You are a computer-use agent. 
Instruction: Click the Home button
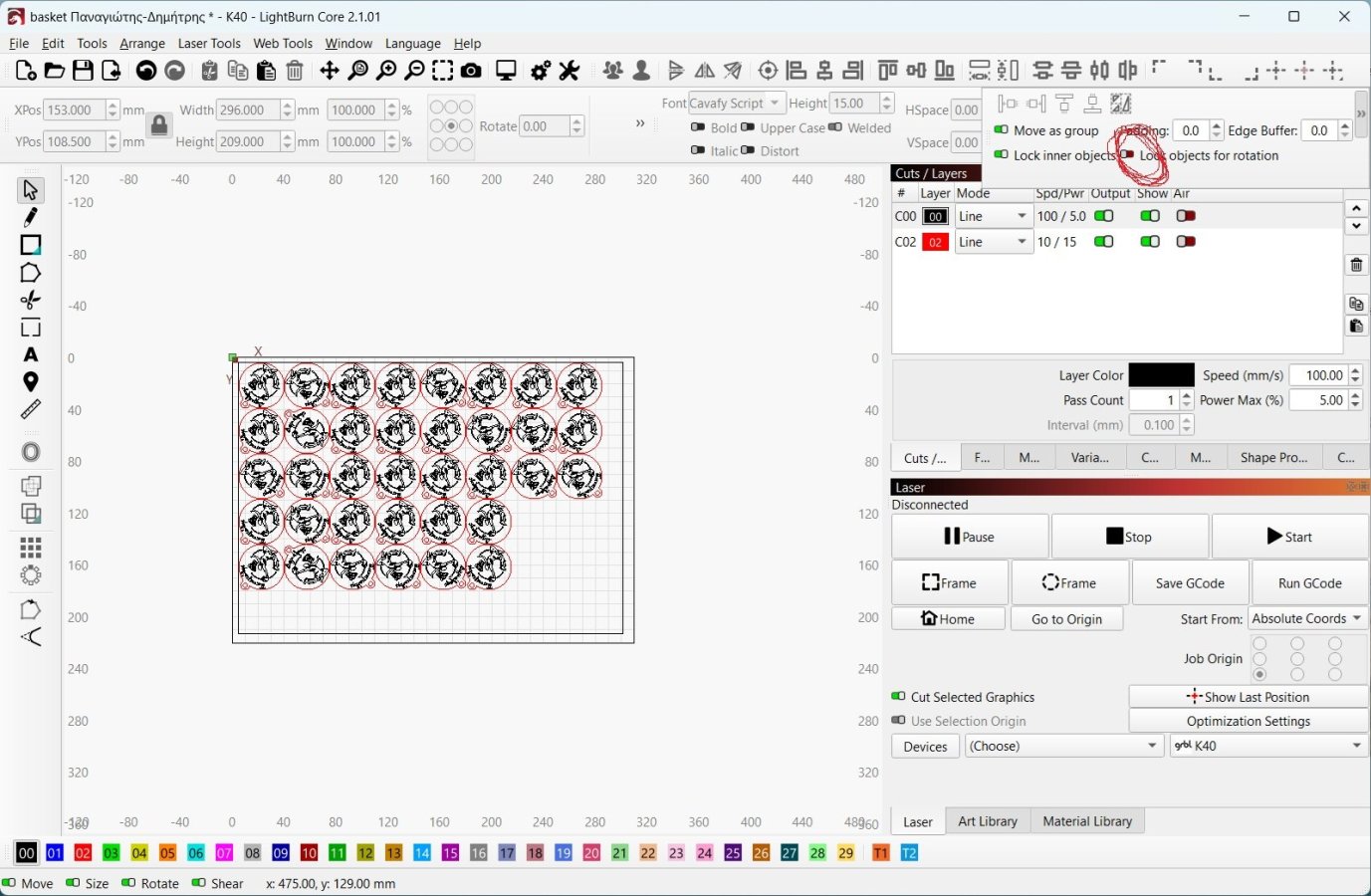pos(948,618)
